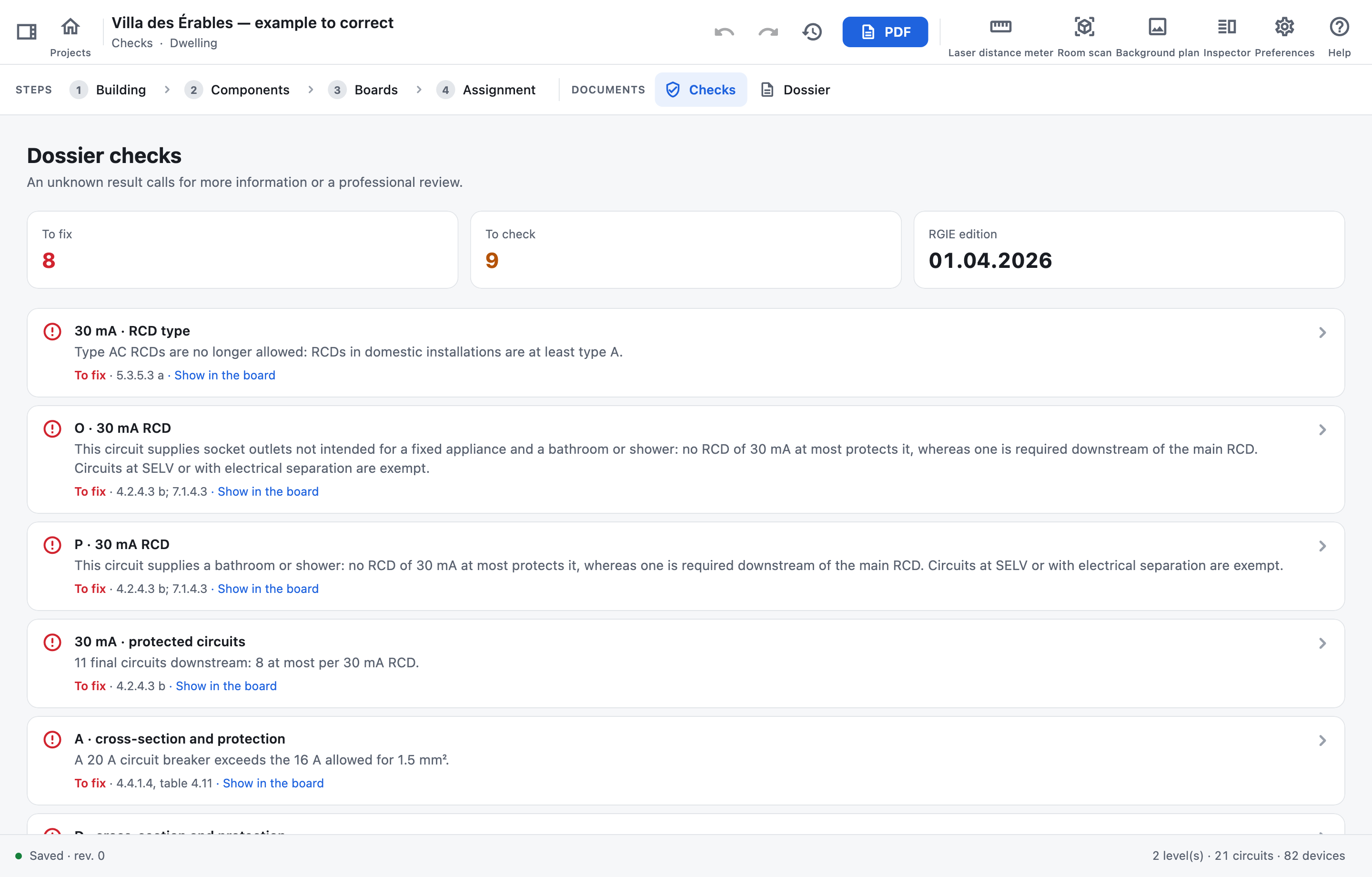Open the revision history clock icon

point(812,32)
